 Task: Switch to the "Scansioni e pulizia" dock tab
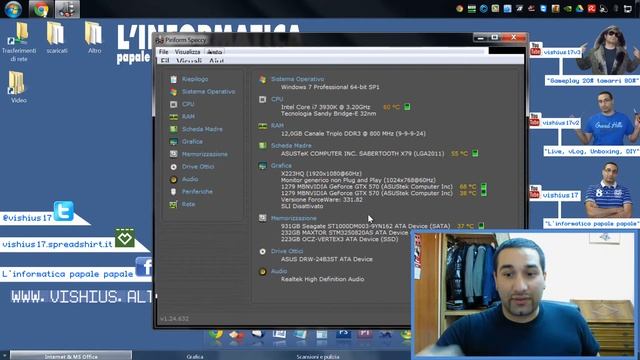pyautogui.click(x=318, y=356)
